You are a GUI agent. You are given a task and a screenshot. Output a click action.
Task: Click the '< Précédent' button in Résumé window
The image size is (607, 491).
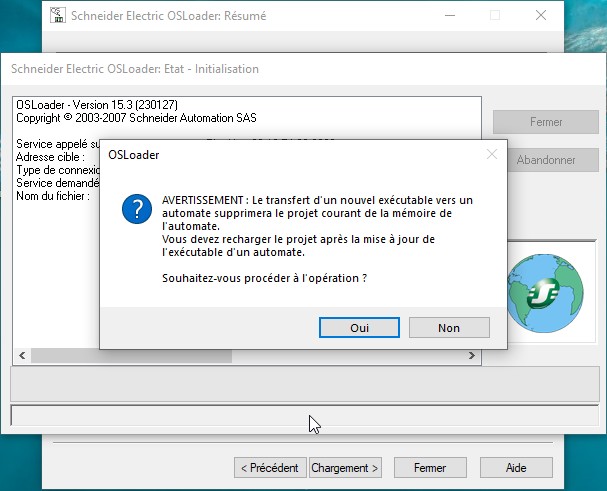point(270,468)
